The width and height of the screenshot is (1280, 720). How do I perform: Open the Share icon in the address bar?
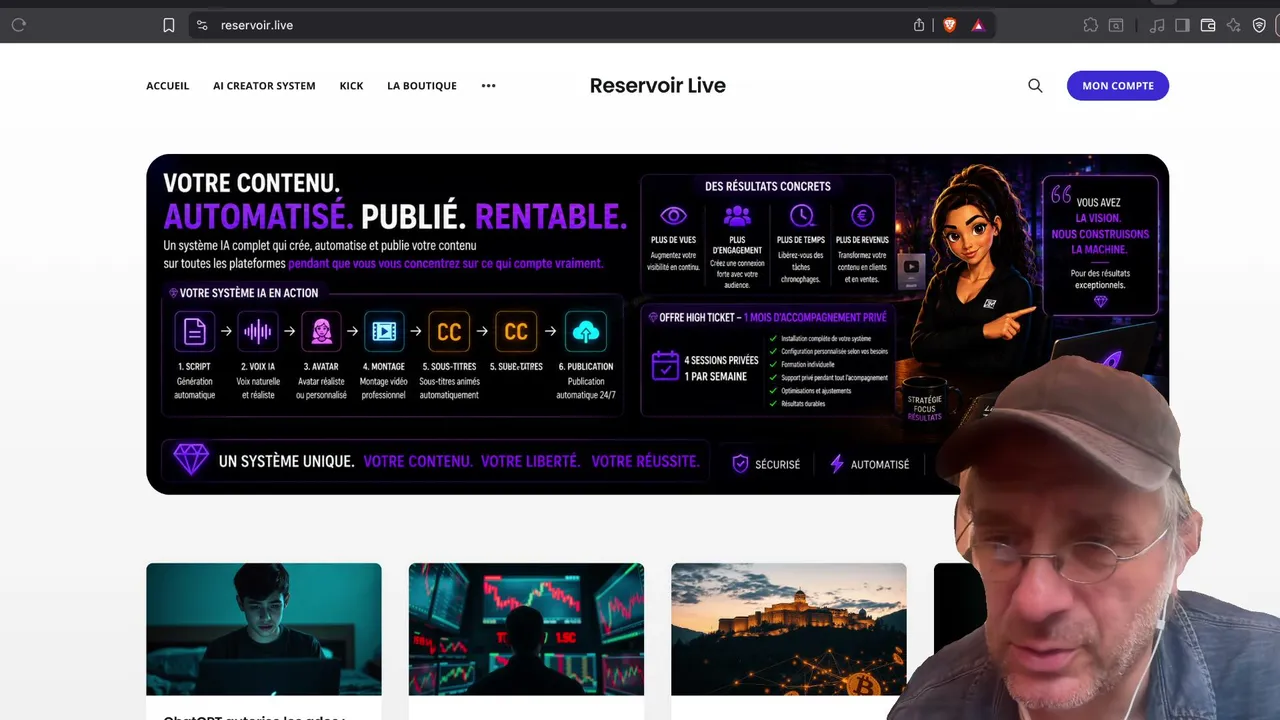click(919, 25)
